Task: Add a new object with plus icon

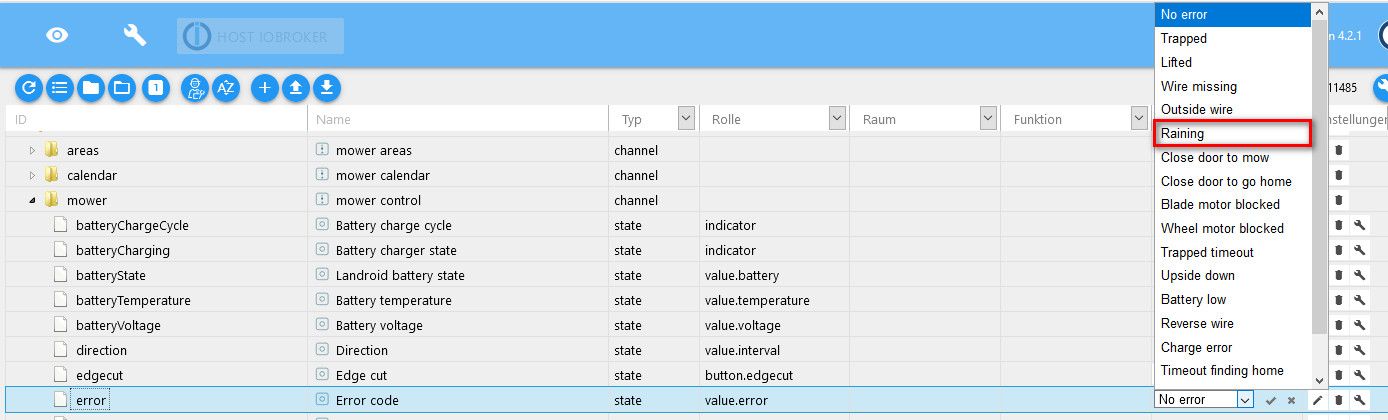Action: pos(264,88)
